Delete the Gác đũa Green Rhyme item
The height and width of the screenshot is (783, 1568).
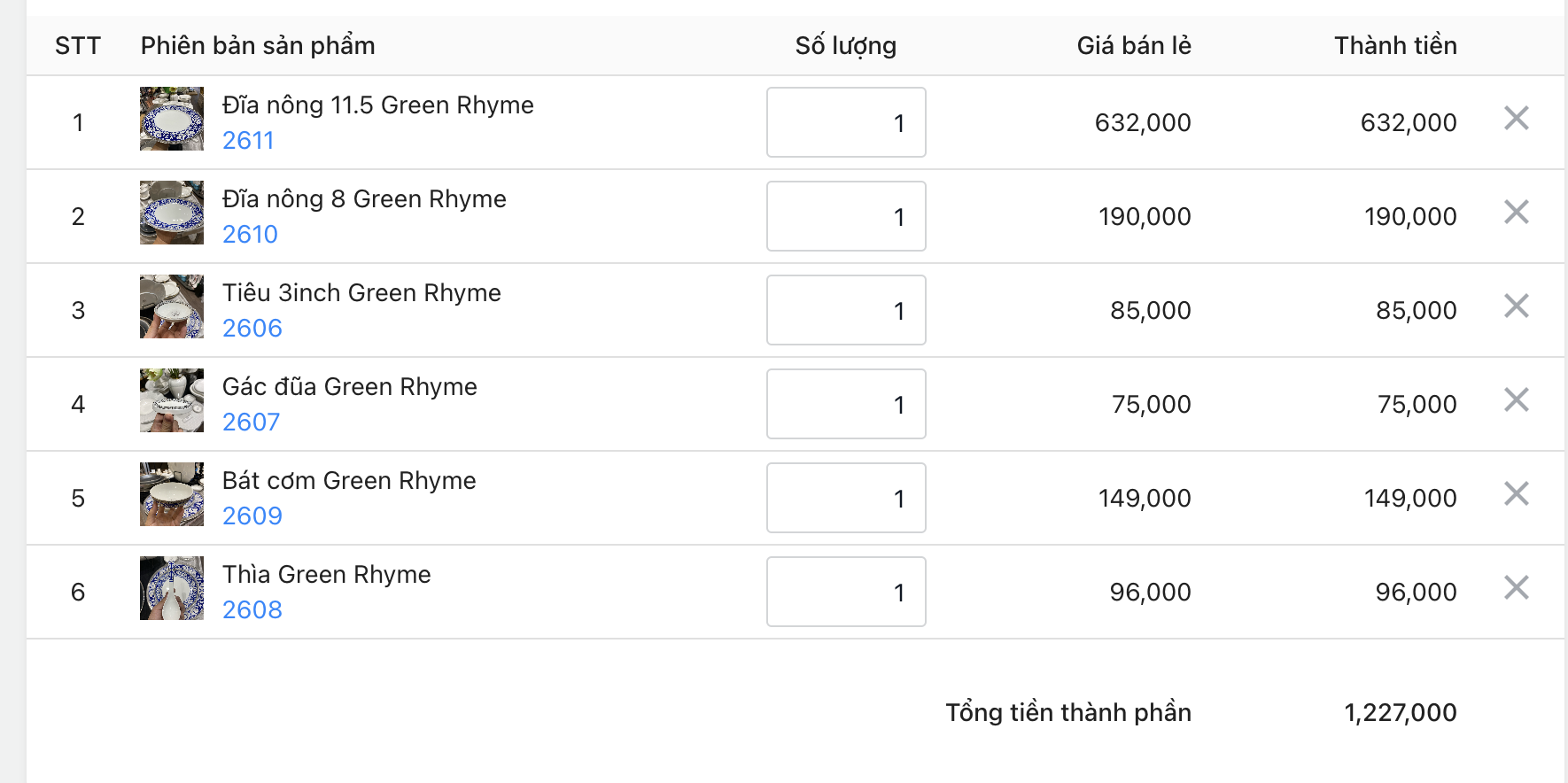1516,399
